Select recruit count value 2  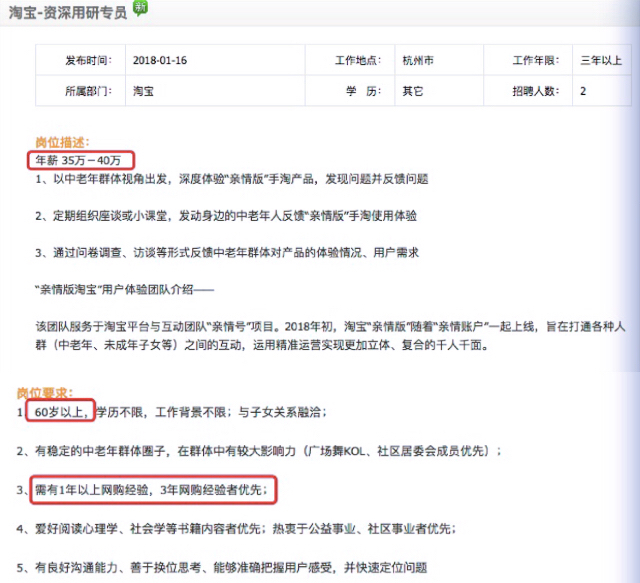pyautogui.click(x=583, y=91)
